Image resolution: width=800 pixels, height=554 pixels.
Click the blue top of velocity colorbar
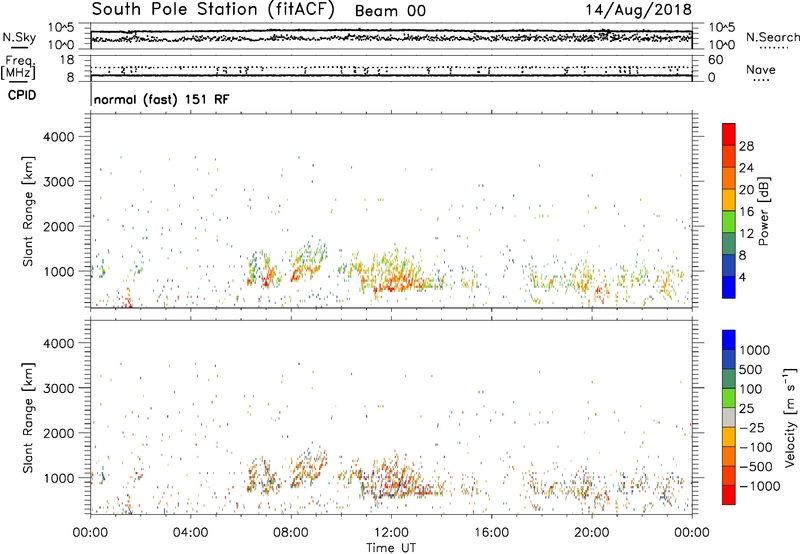[x=729, y=340]
